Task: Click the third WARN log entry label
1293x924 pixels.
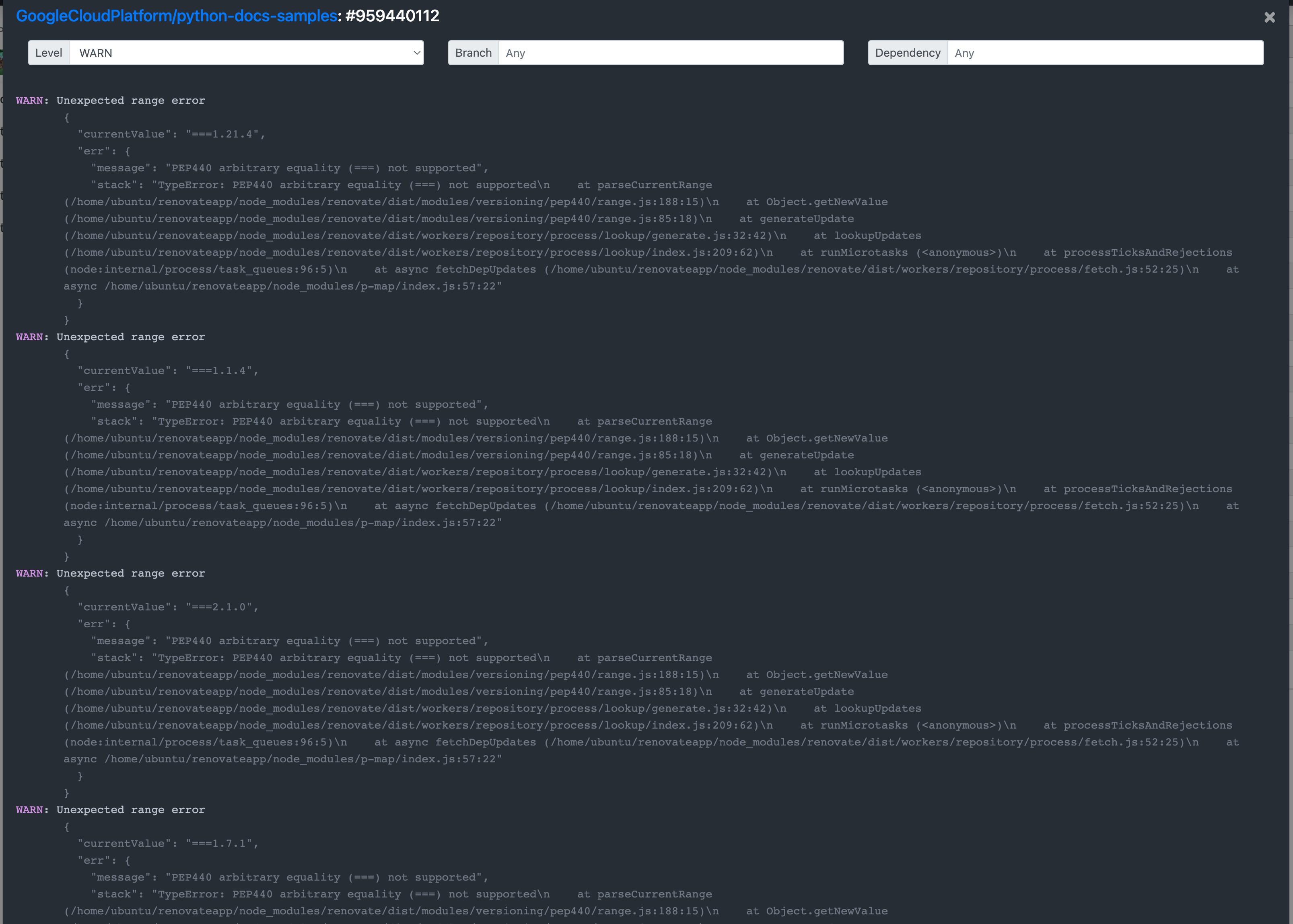Action: (30, 573)
